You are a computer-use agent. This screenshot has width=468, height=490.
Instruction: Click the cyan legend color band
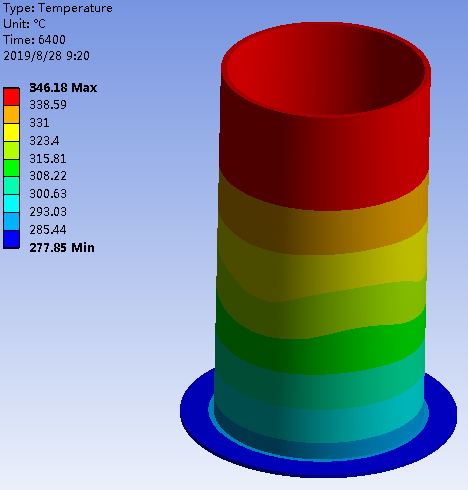pos(11,204)
